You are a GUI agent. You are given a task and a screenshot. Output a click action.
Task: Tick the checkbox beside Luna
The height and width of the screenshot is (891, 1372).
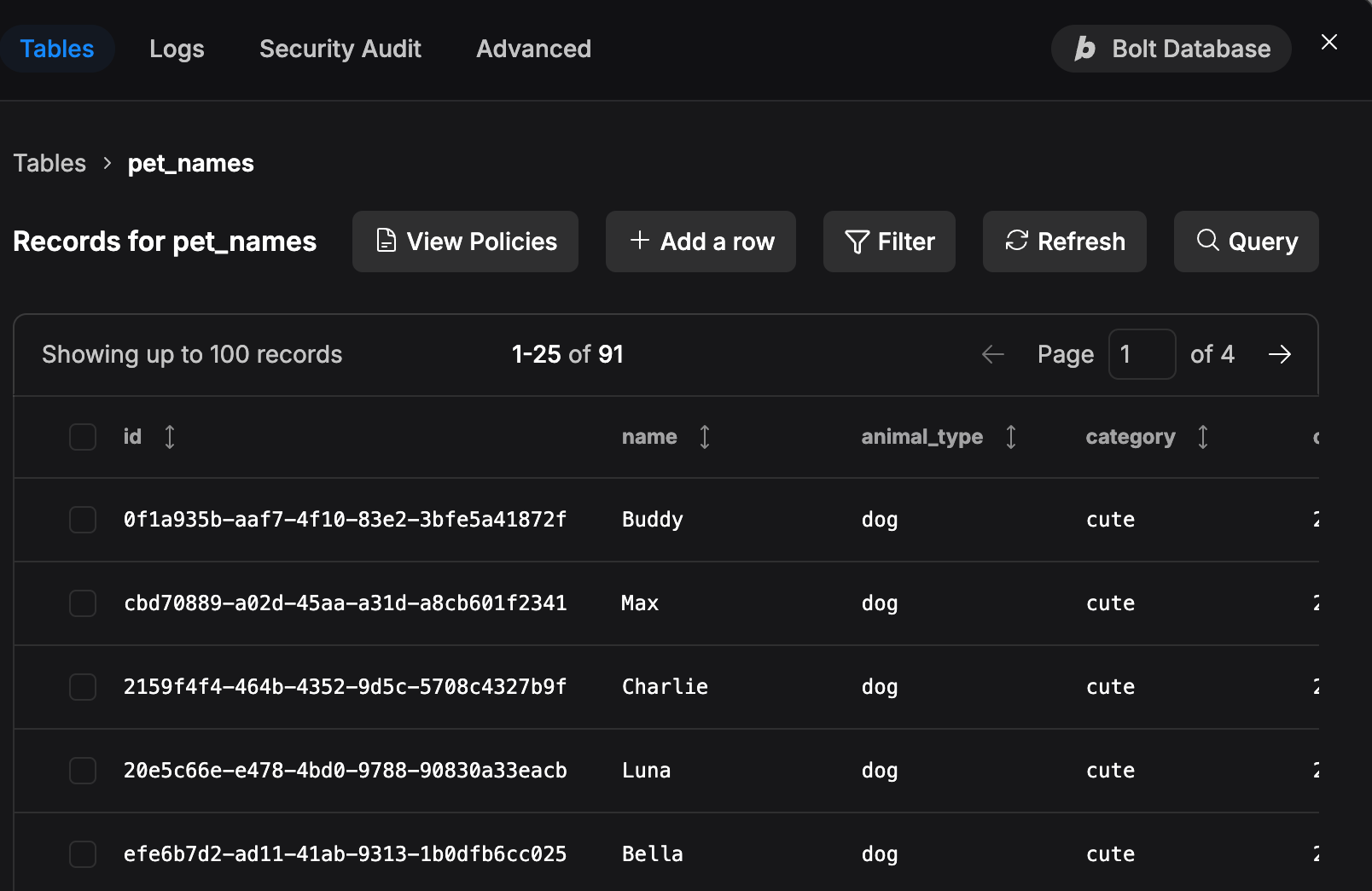coord(83,771)
